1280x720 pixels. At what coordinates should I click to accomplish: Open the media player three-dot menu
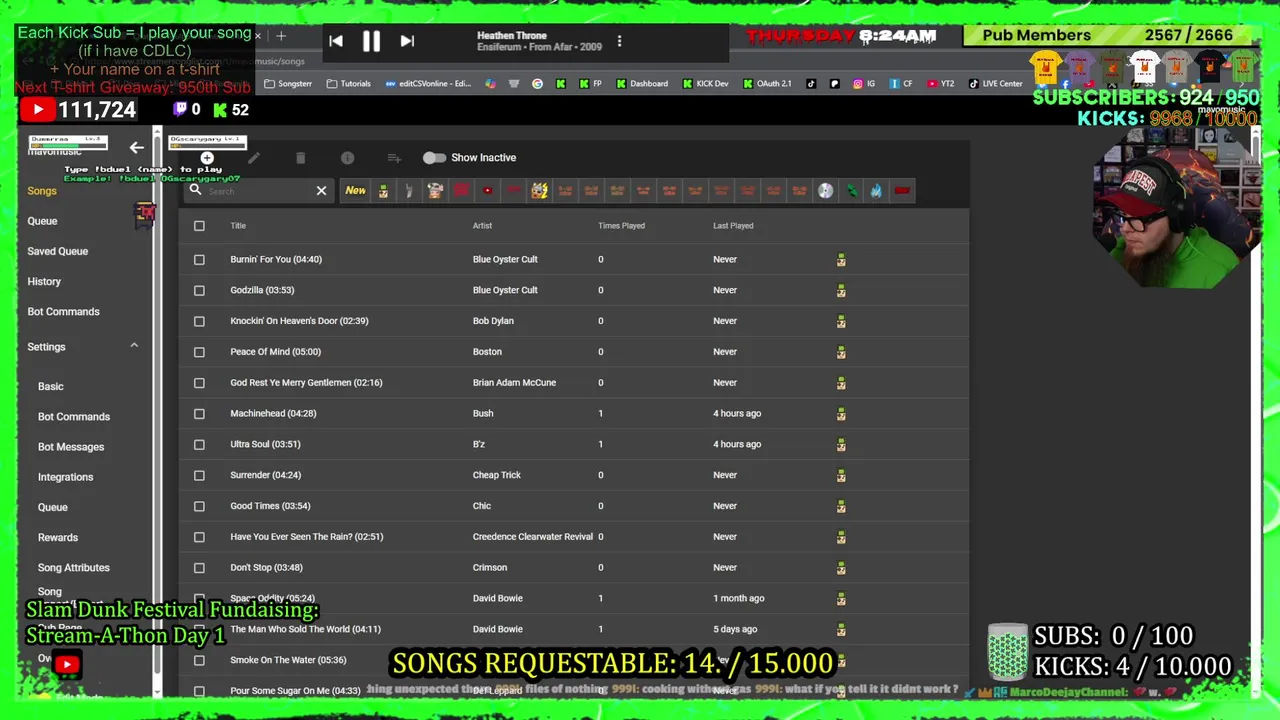click(619, 41)
